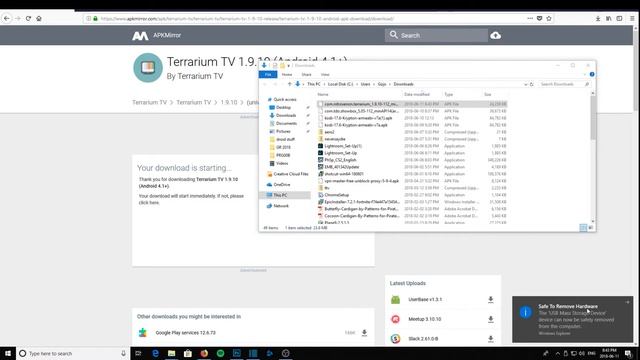Open the 'click here' download link
The width and height of the screenshot is (640, 360).
(149, 202)
